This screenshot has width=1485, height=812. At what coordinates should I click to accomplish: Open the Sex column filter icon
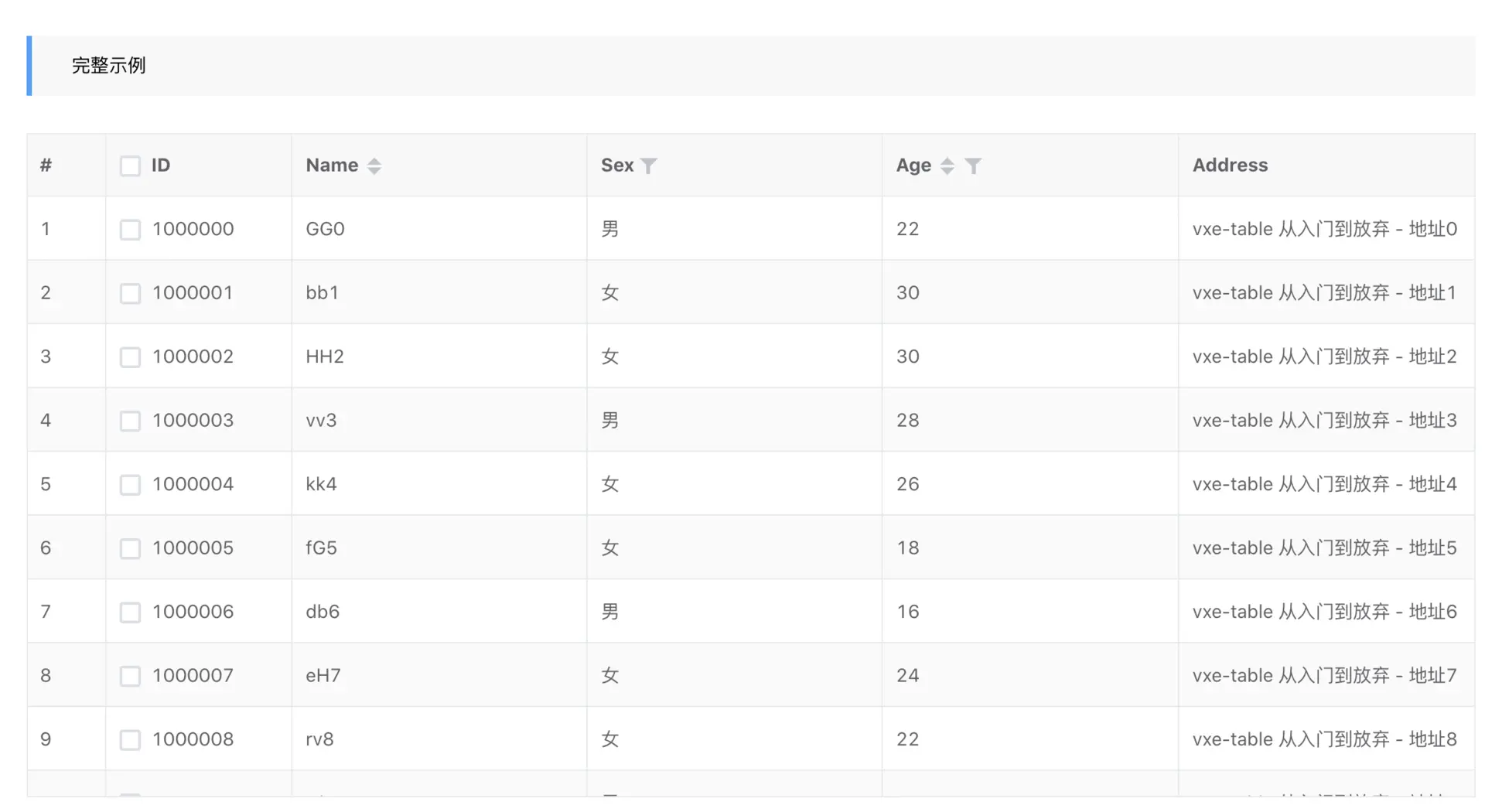pos(649,165)
